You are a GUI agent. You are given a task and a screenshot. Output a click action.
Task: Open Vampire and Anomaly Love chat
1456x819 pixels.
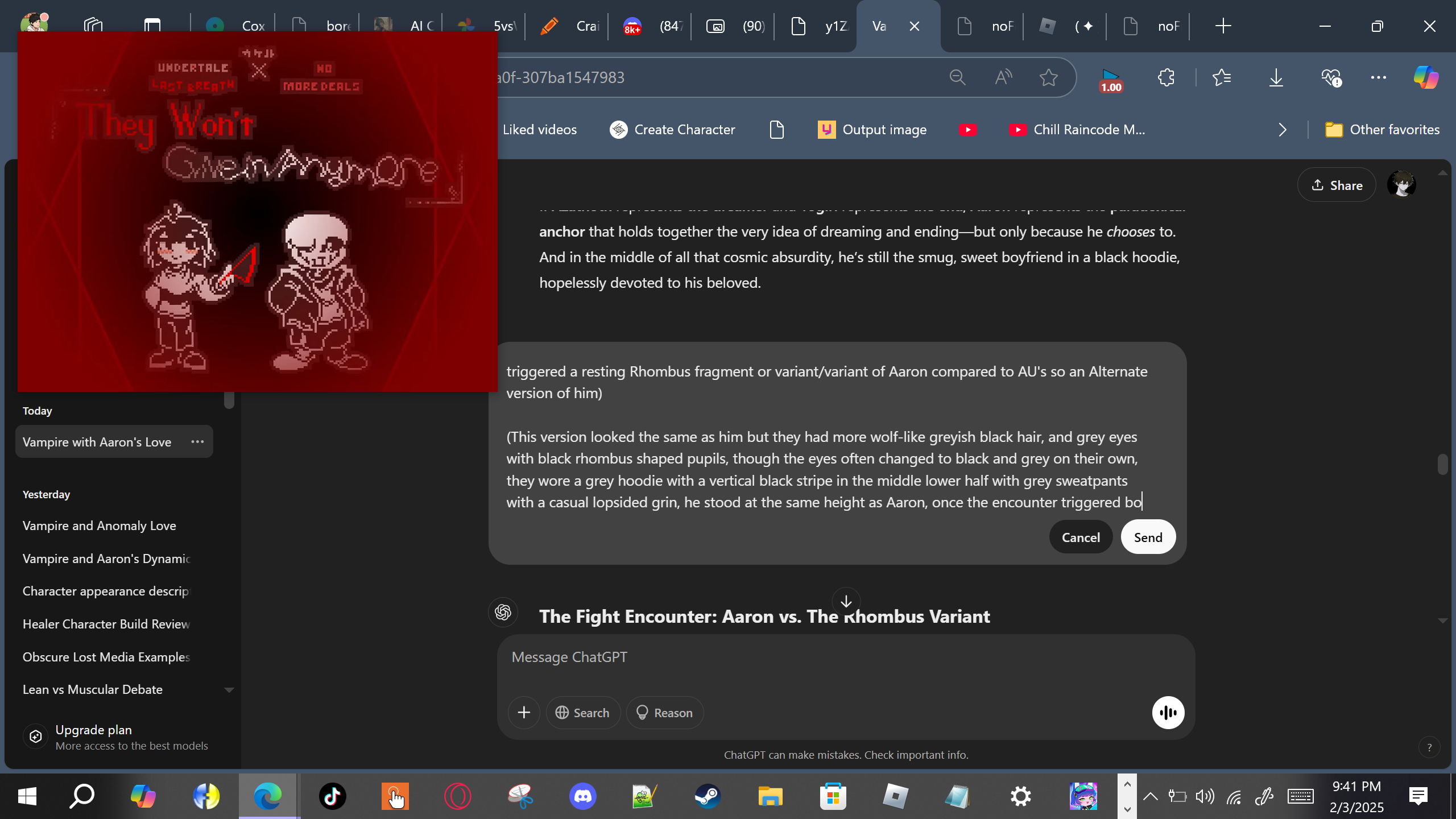point(99,526)
